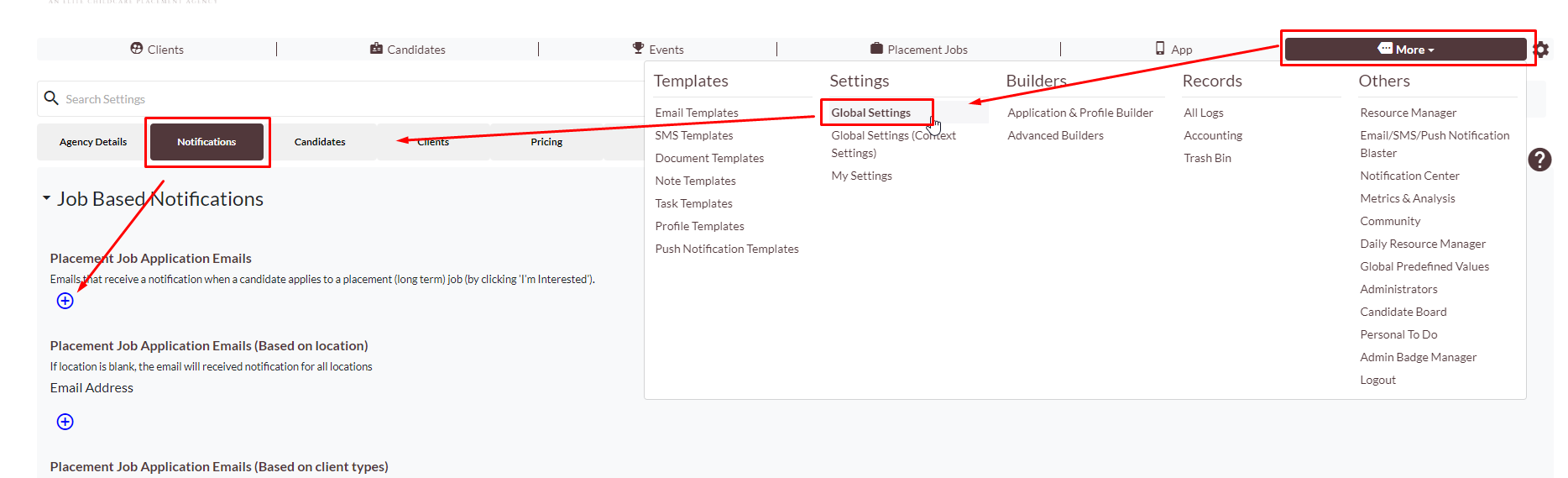Choose Global Settings from the menu
Image resolution: width=1568 pixels, height=478 pixels.
pyautogui.click(x=870, y=113)
